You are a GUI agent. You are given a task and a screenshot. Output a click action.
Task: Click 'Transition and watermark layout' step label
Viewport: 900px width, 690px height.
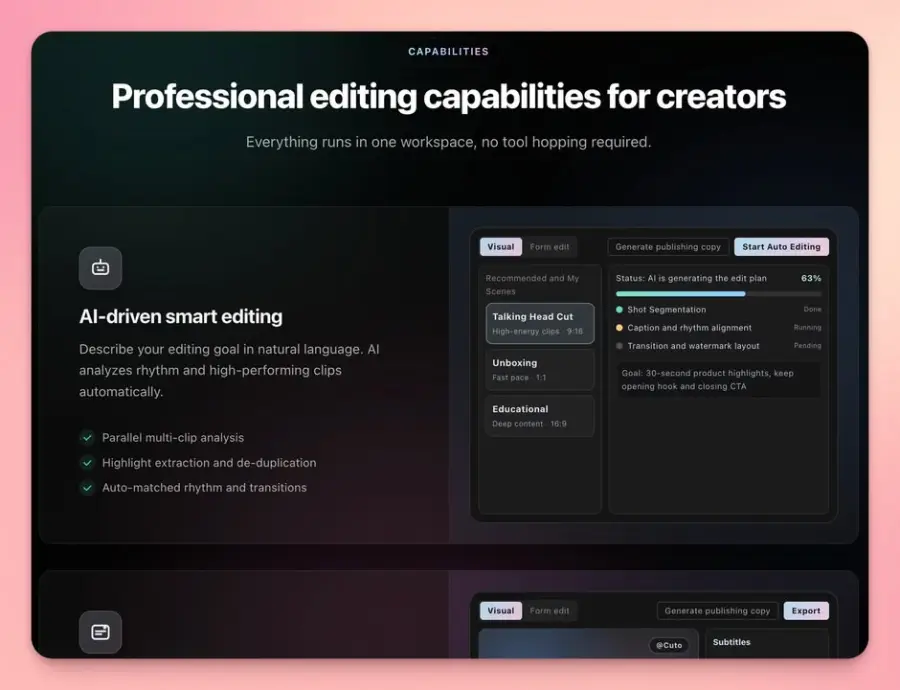(x=693, y=346)
